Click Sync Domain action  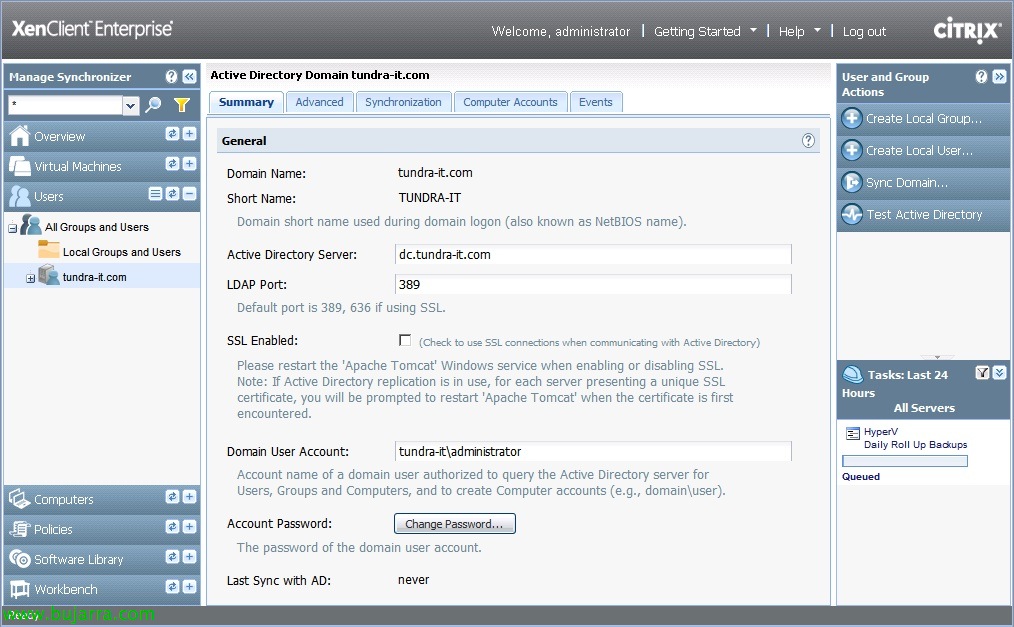(923, 183)
